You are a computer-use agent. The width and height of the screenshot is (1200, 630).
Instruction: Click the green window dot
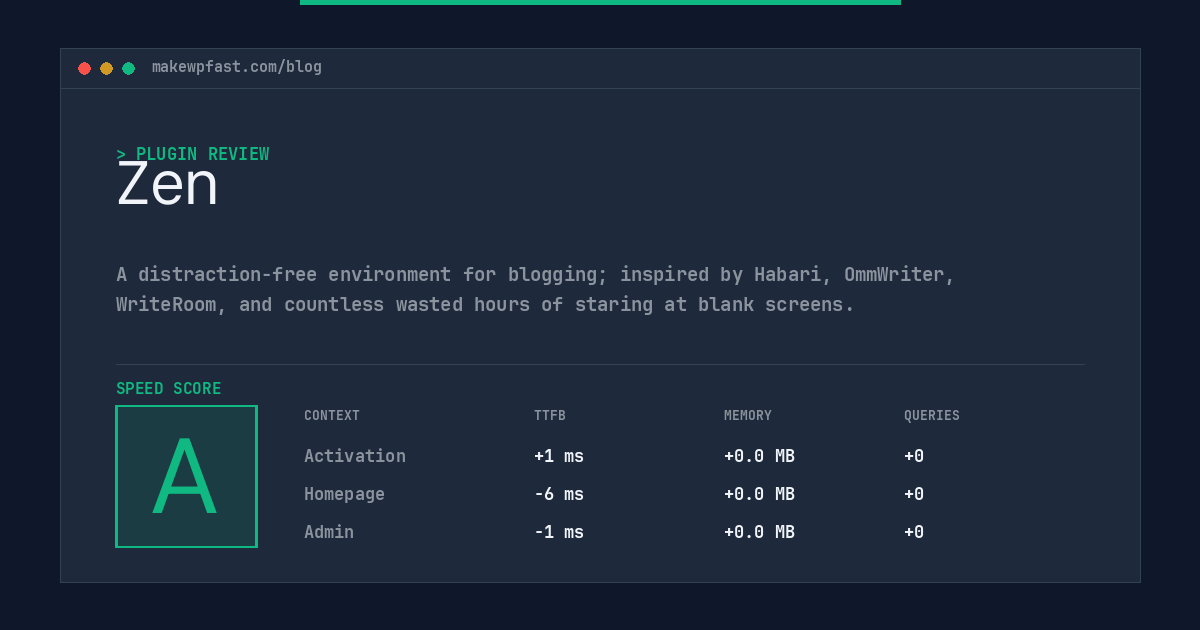tap(128, 68)
